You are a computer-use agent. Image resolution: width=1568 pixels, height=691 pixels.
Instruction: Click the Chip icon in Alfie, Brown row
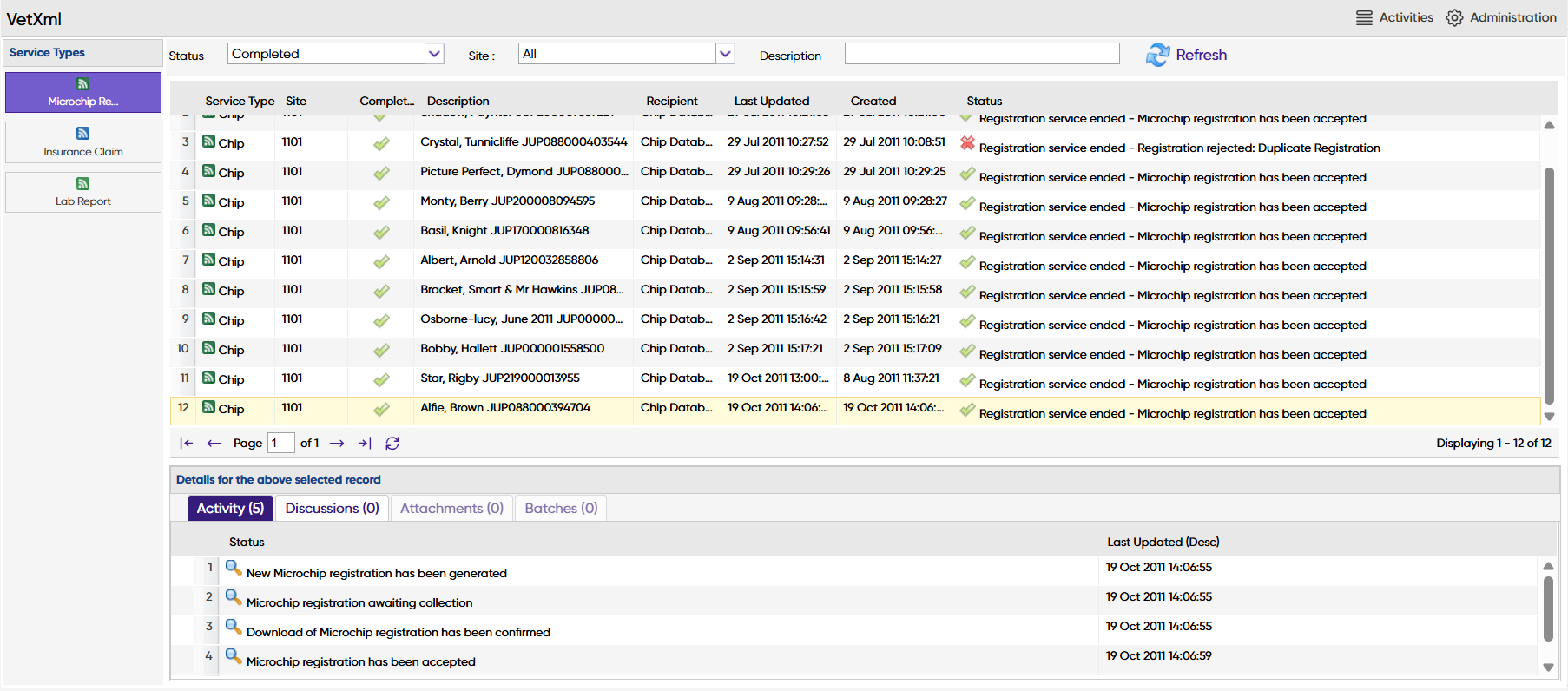click(x=209, y=407)
